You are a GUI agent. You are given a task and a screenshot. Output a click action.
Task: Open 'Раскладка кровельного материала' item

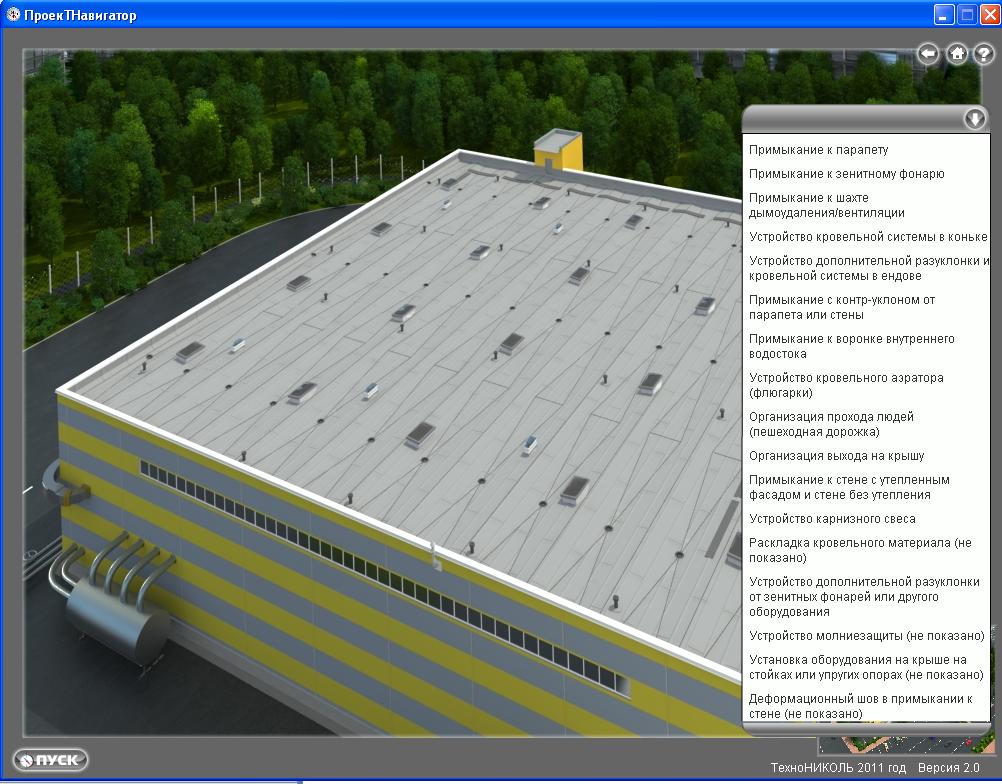click(860, 550)
